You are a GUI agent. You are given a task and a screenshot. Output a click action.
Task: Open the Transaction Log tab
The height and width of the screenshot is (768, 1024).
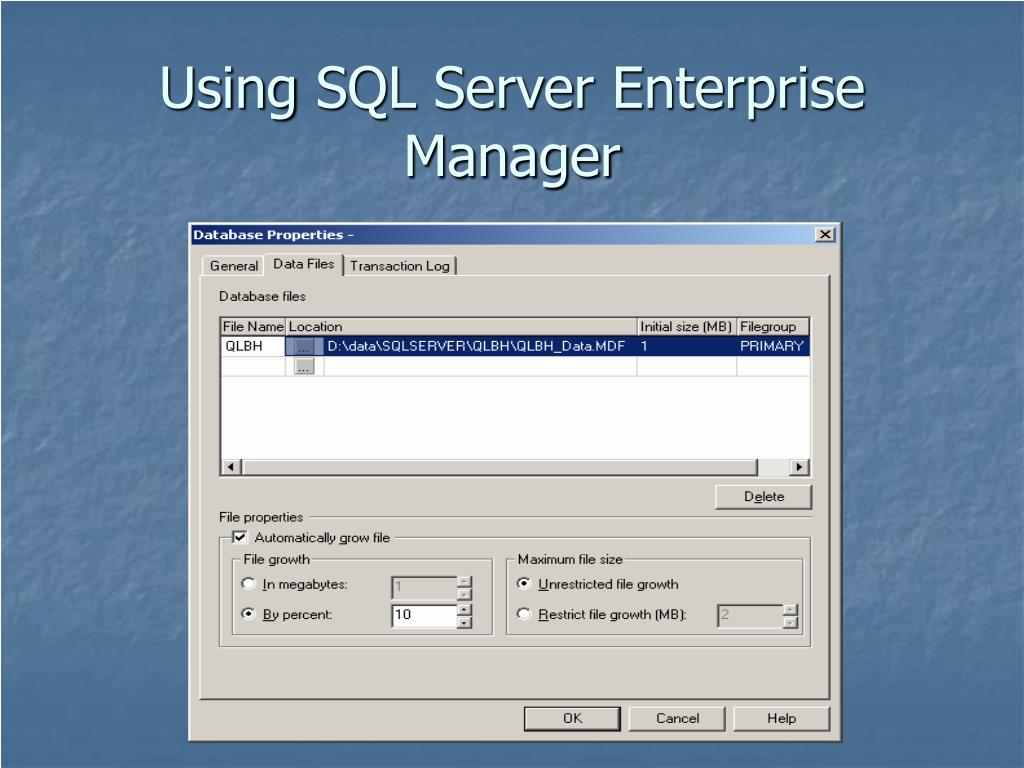400,266
